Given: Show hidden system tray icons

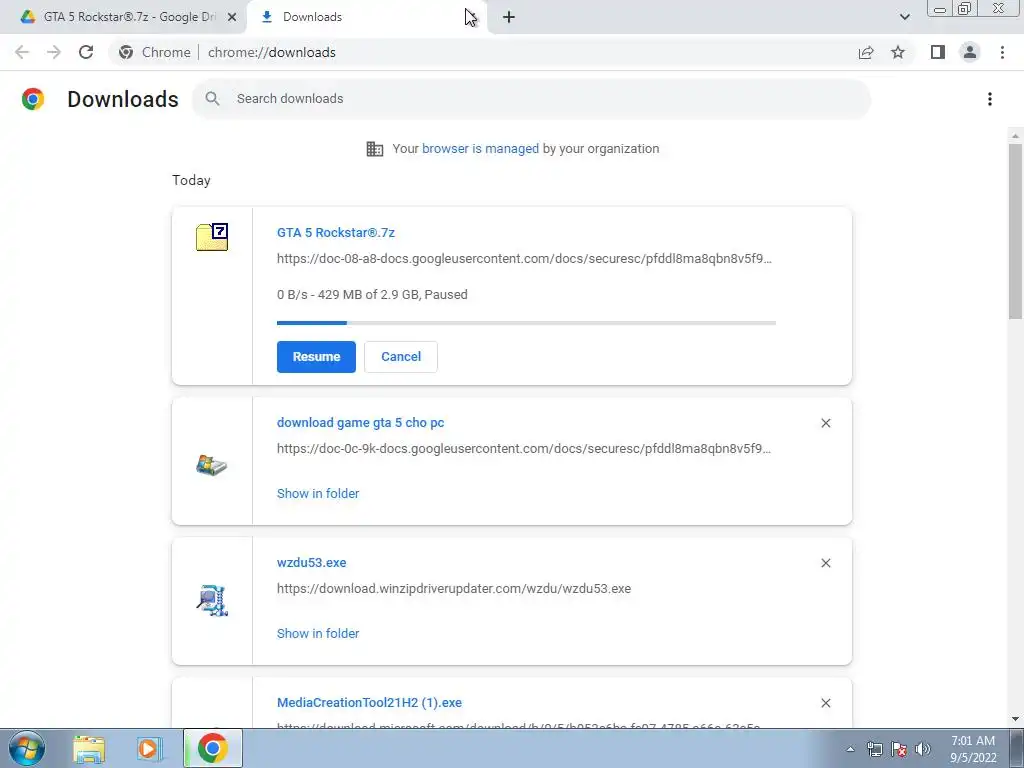Looking at the screenshot, I should pos(850,749).
